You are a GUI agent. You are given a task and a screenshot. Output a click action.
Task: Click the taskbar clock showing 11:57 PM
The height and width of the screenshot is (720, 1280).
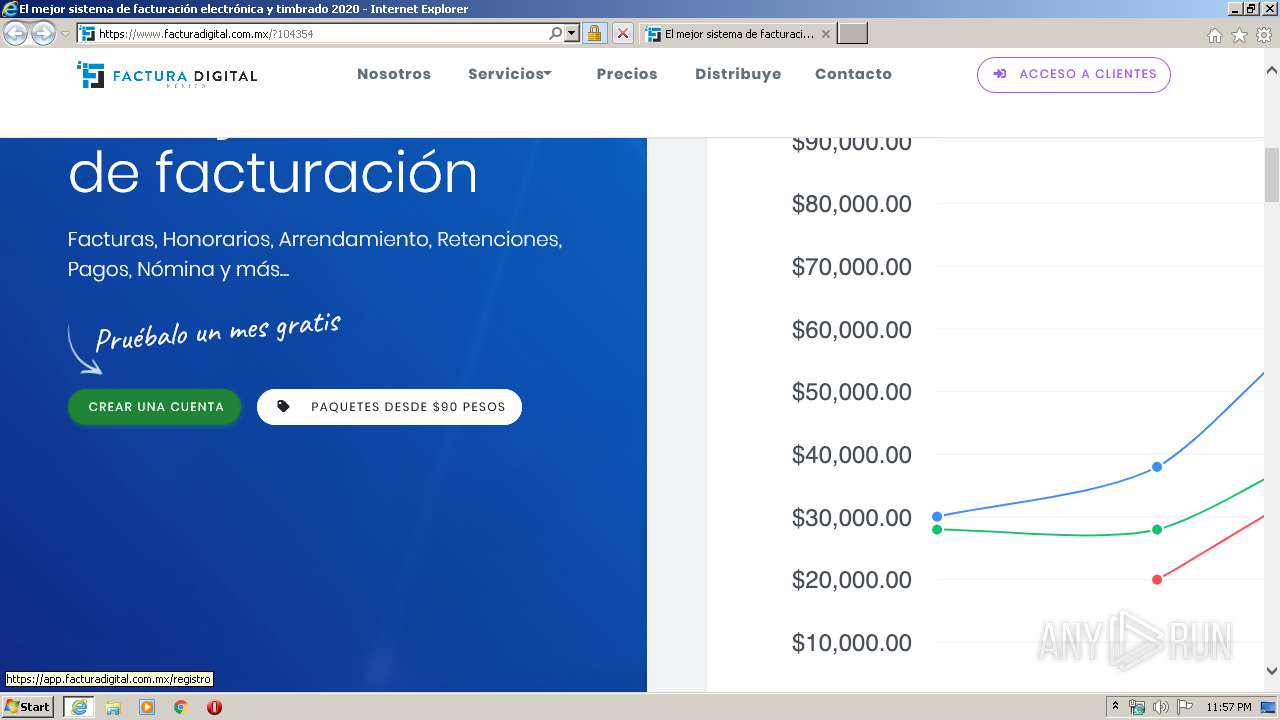coord(1229,707)
